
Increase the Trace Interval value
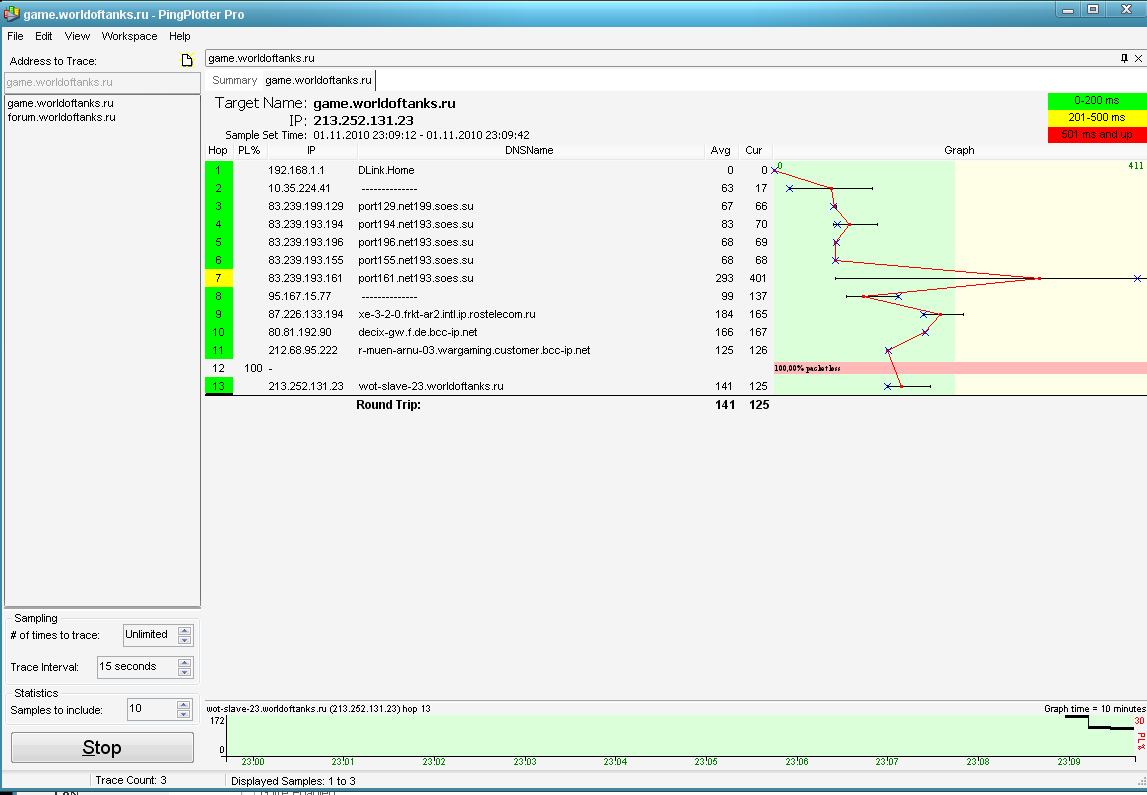[x=185, y=663]
